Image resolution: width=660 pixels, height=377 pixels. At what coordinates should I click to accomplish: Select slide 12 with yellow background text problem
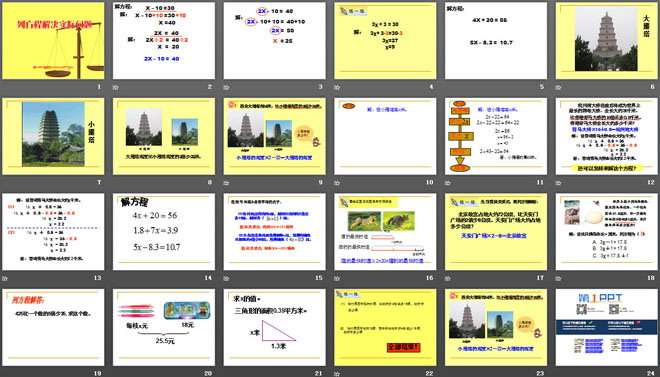(607, 136)
